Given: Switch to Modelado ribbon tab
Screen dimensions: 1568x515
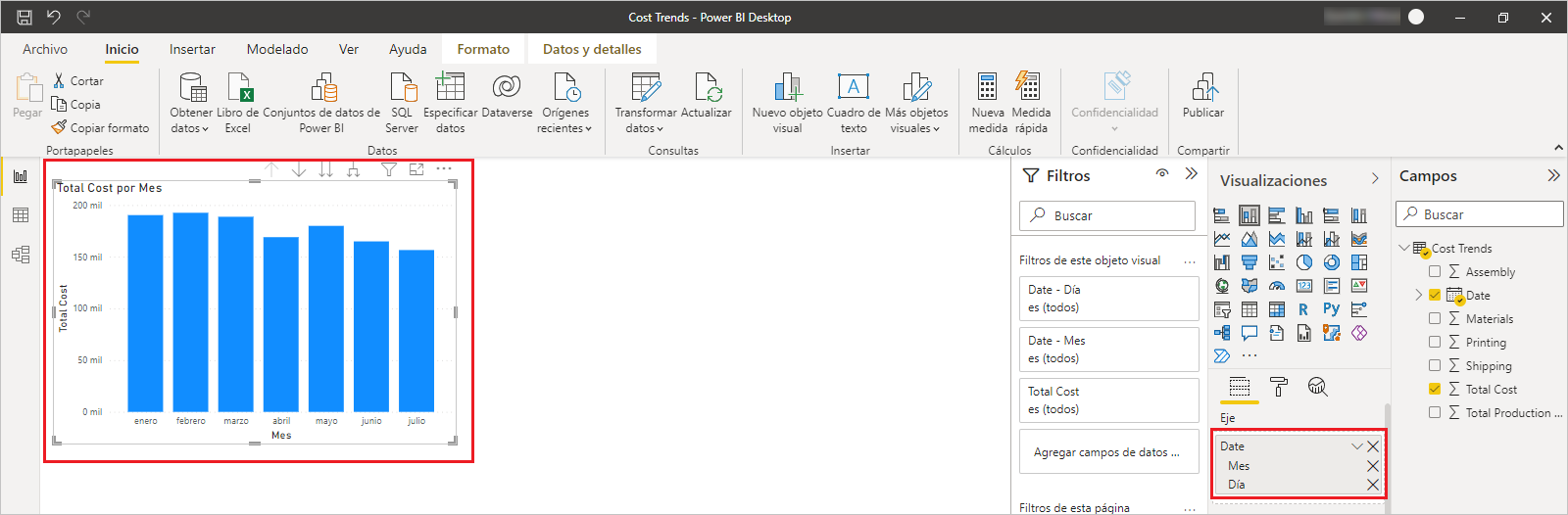Looking at the screenshot, I should [277, 49].
